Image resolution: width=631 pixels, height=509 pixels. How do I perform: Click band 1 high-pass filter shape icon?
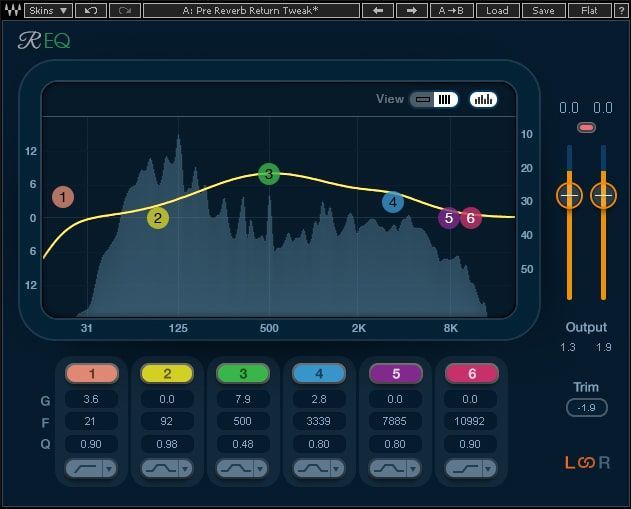tap(84, 468)
